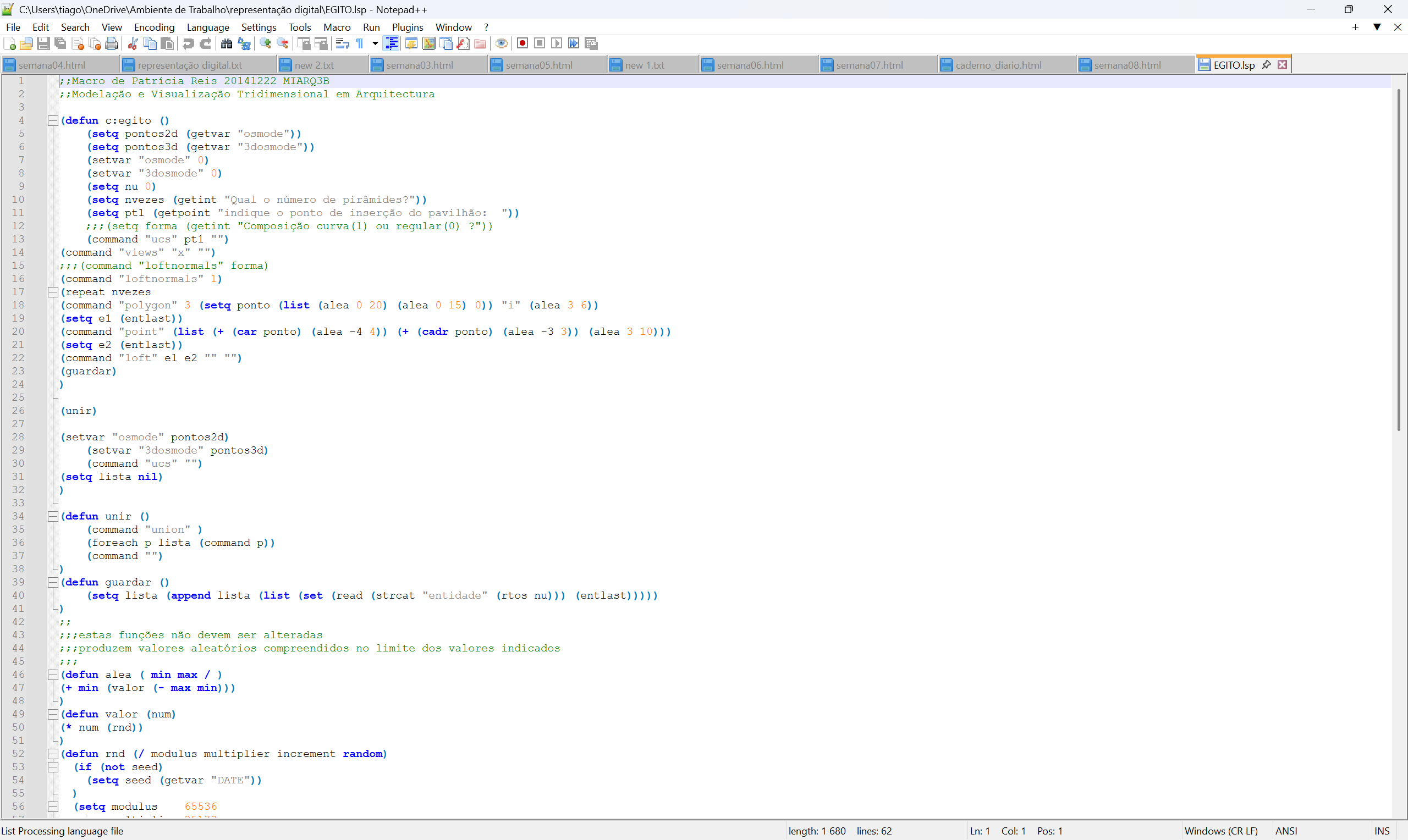Click the ANSI encoding status field
The height and width of the screenshot is (840, 1408).
(x=1286, y=831)
